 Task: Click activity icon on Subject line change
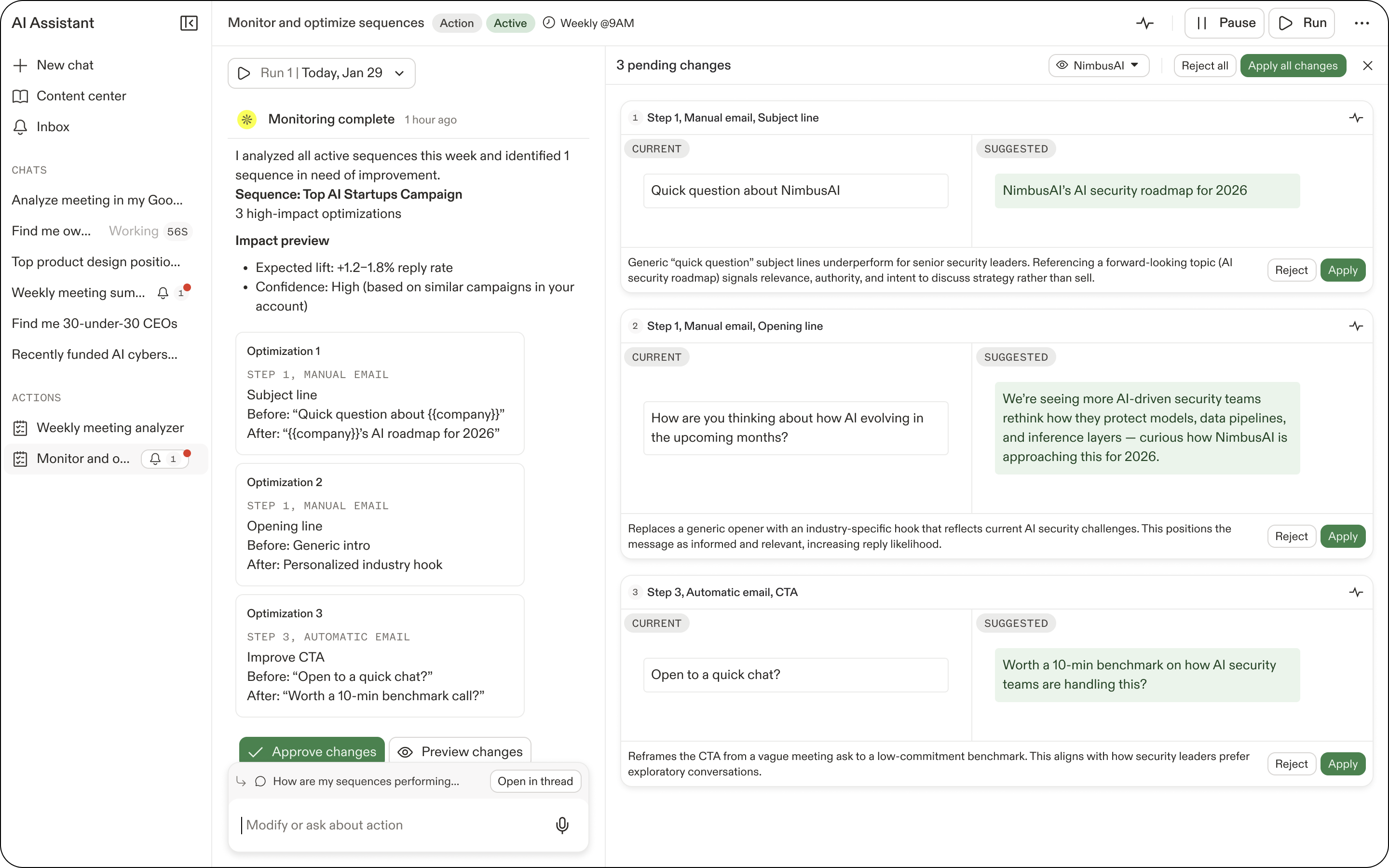[1356, 118]
